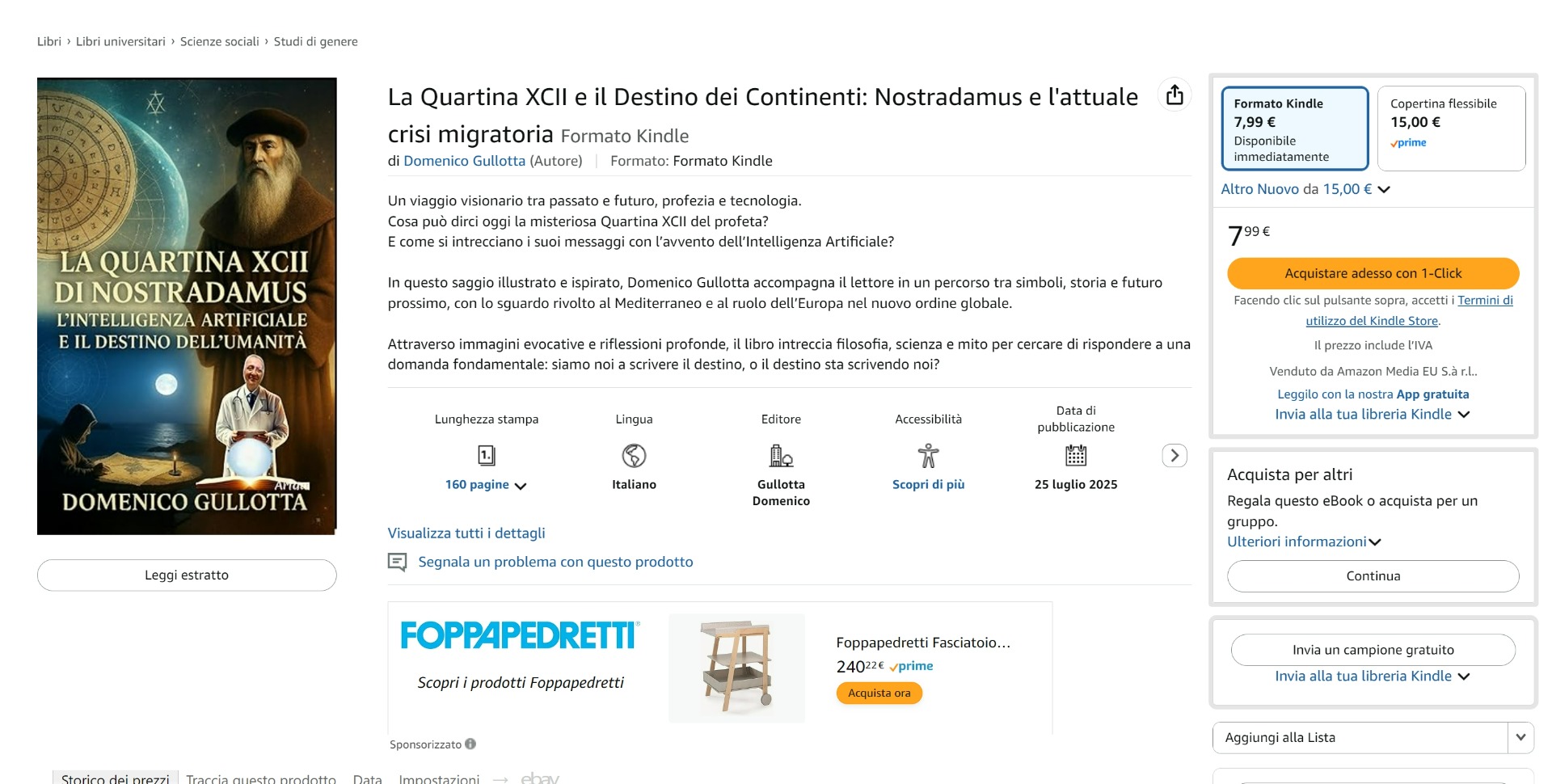The width and height of the screenshot is (1552, 784).
Task: Click the print length page icon
Action: (486, 456)
